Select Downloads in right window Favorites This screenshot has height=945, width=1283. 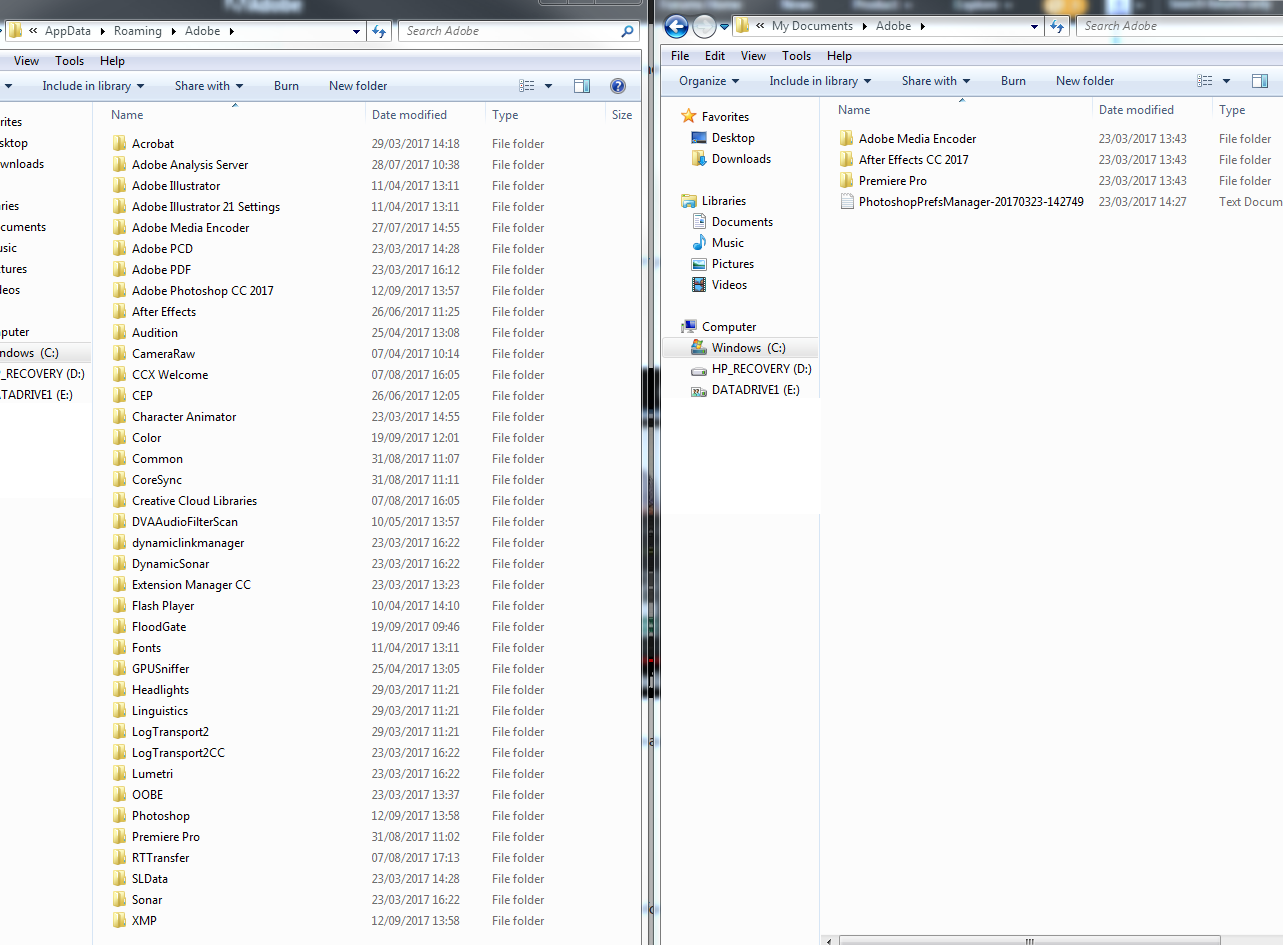741,159
